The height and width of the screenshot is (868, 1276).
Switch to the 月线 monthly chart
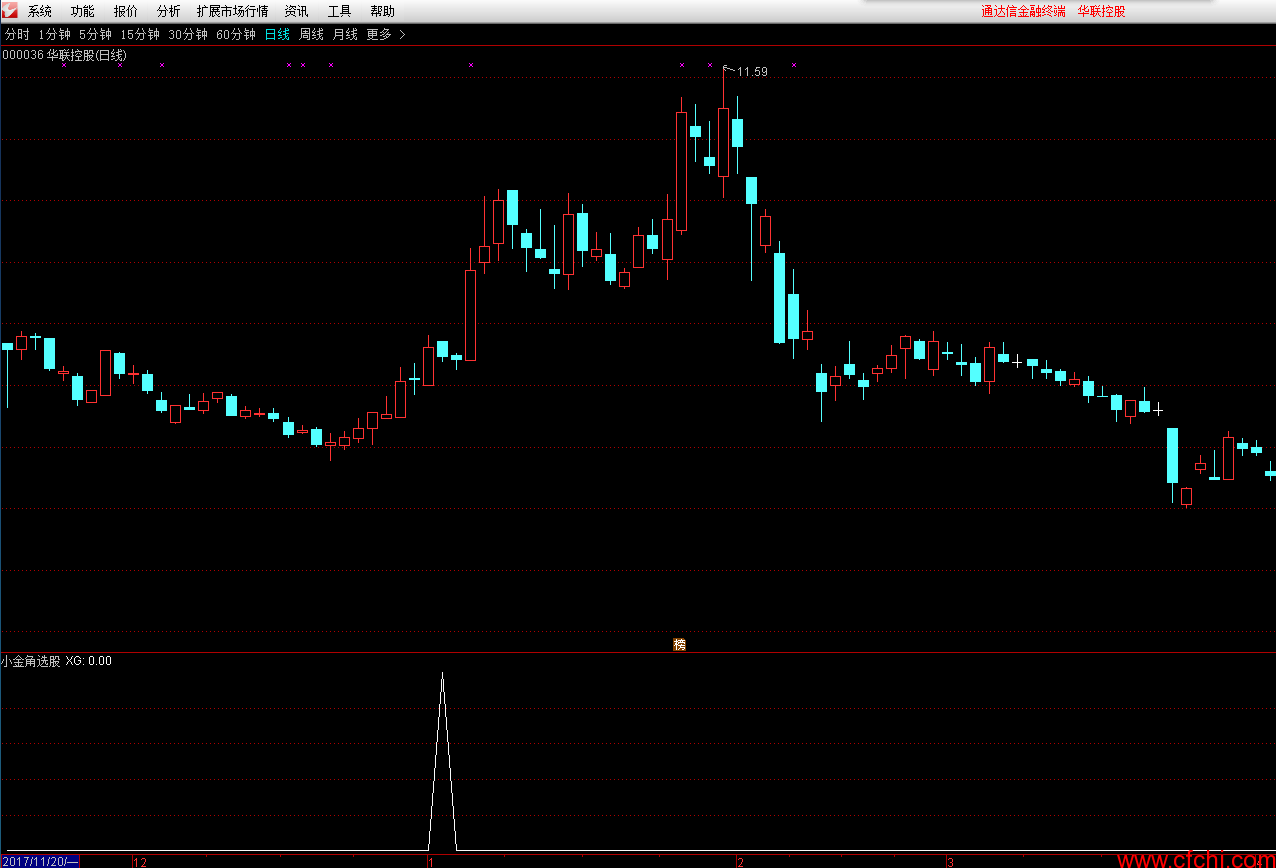[x=345, y=34]
